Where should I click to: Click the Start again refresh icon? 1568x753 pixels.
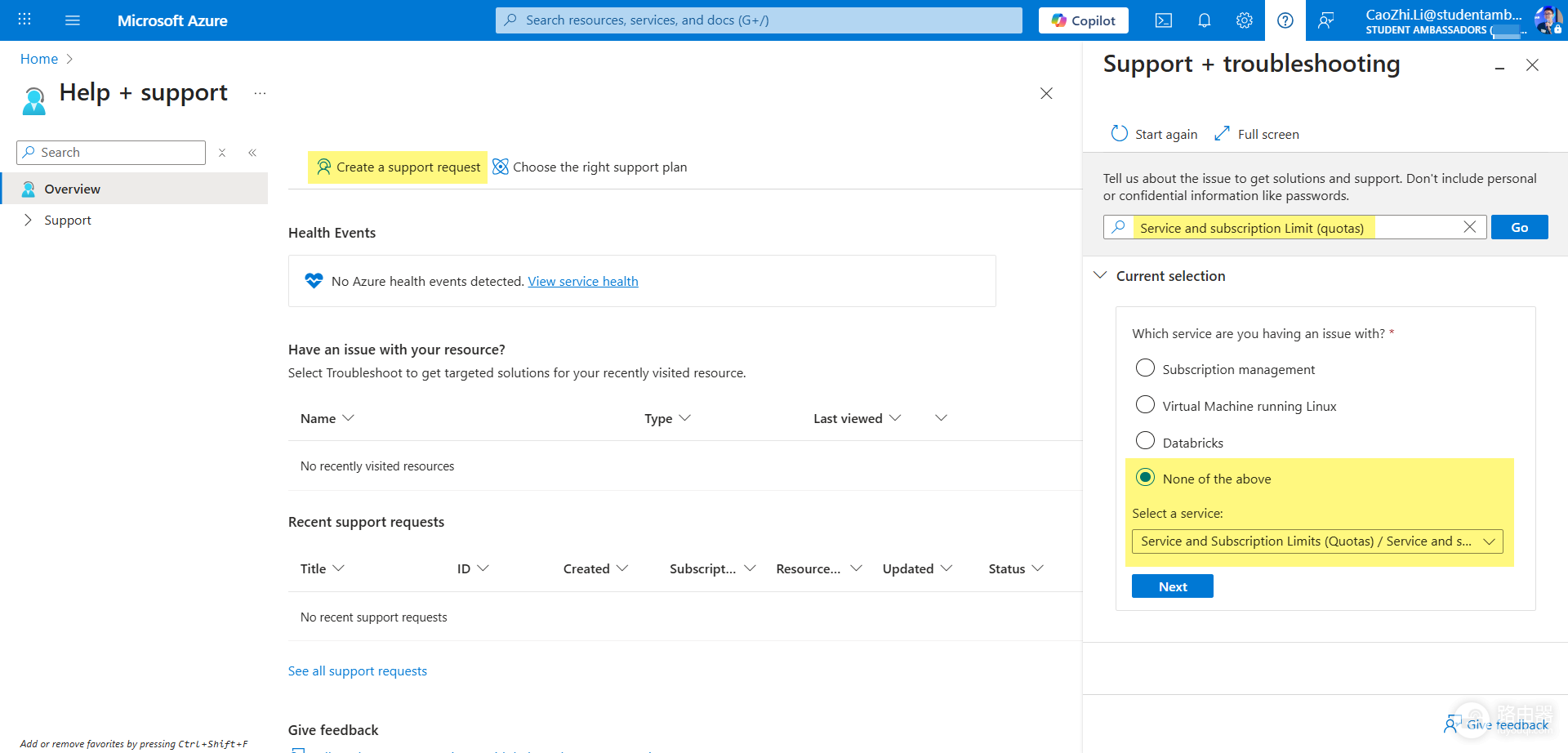1120,133
